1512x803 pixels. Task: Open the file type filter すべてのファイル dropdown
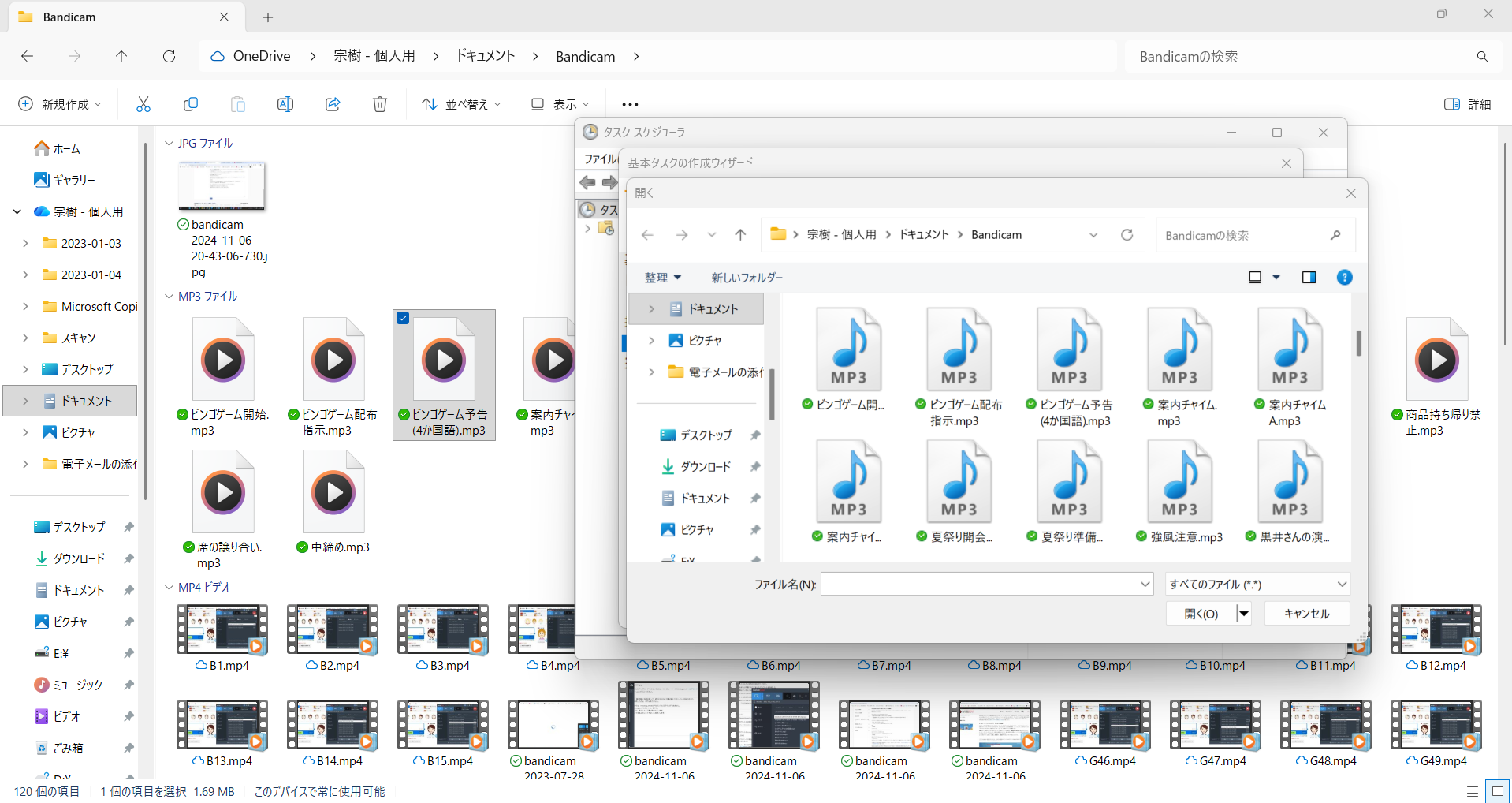(x=1257, y=585)
